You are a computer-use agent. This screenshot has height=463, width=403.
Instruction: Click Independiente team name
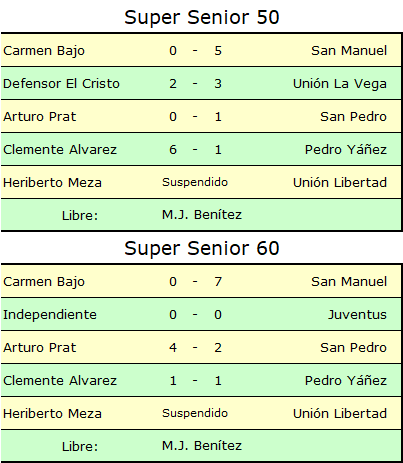(x=50, y=314)
